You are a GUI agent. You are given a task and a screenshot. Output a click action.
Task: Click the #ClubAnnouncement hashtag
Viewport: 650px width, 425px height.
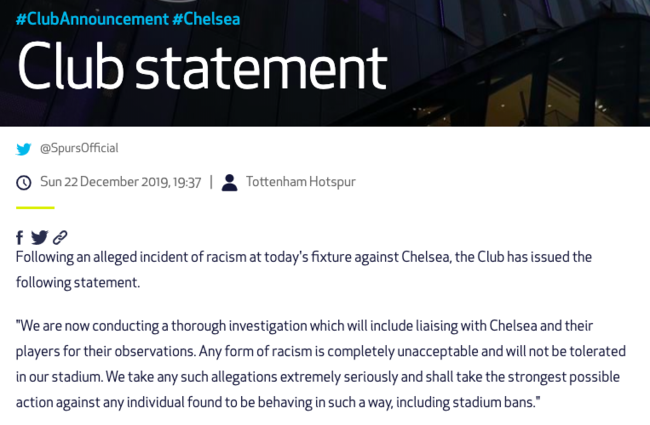[x=92, y=19]
